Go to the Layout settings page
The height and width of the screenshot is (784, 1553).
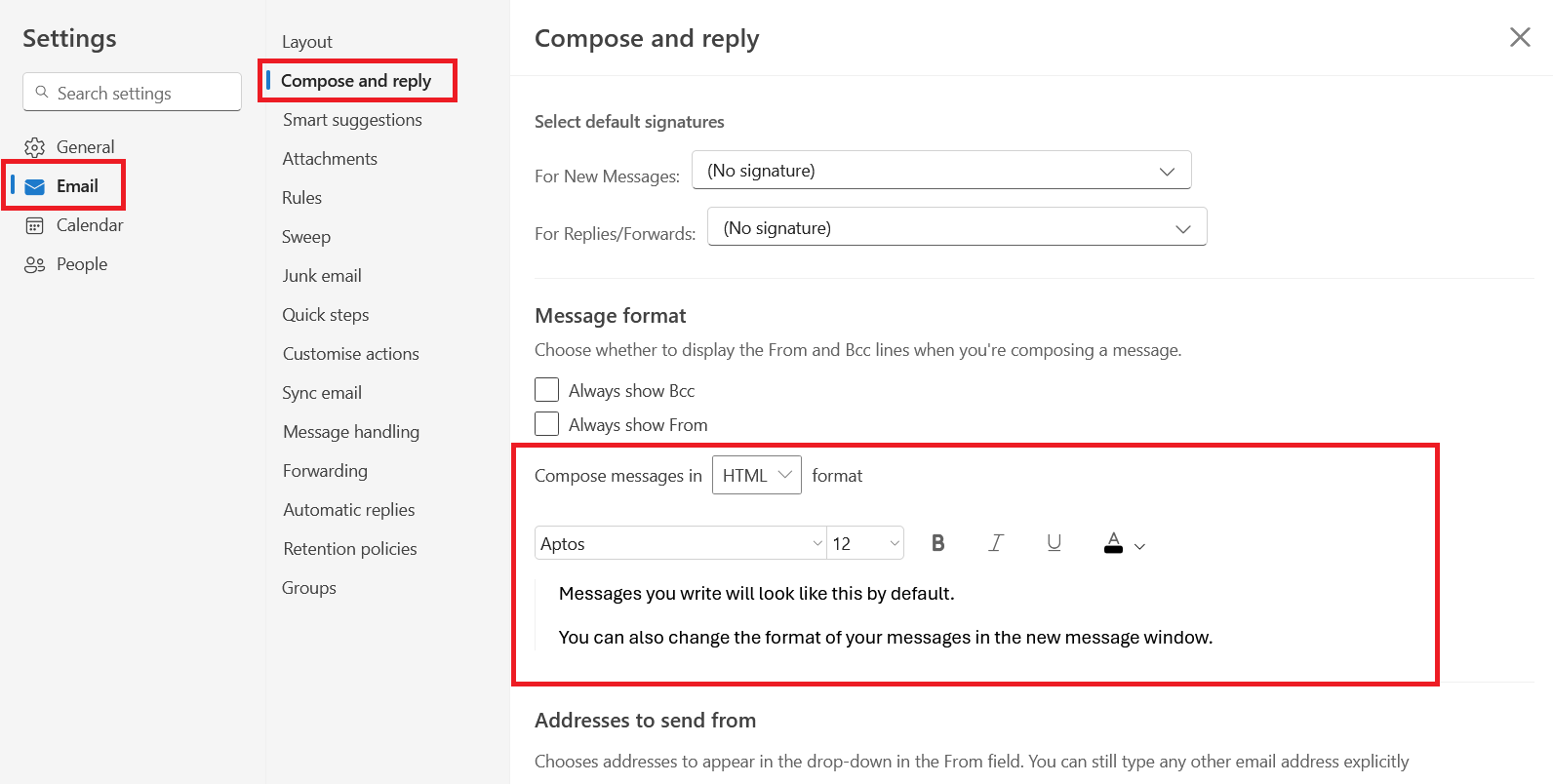307,42
